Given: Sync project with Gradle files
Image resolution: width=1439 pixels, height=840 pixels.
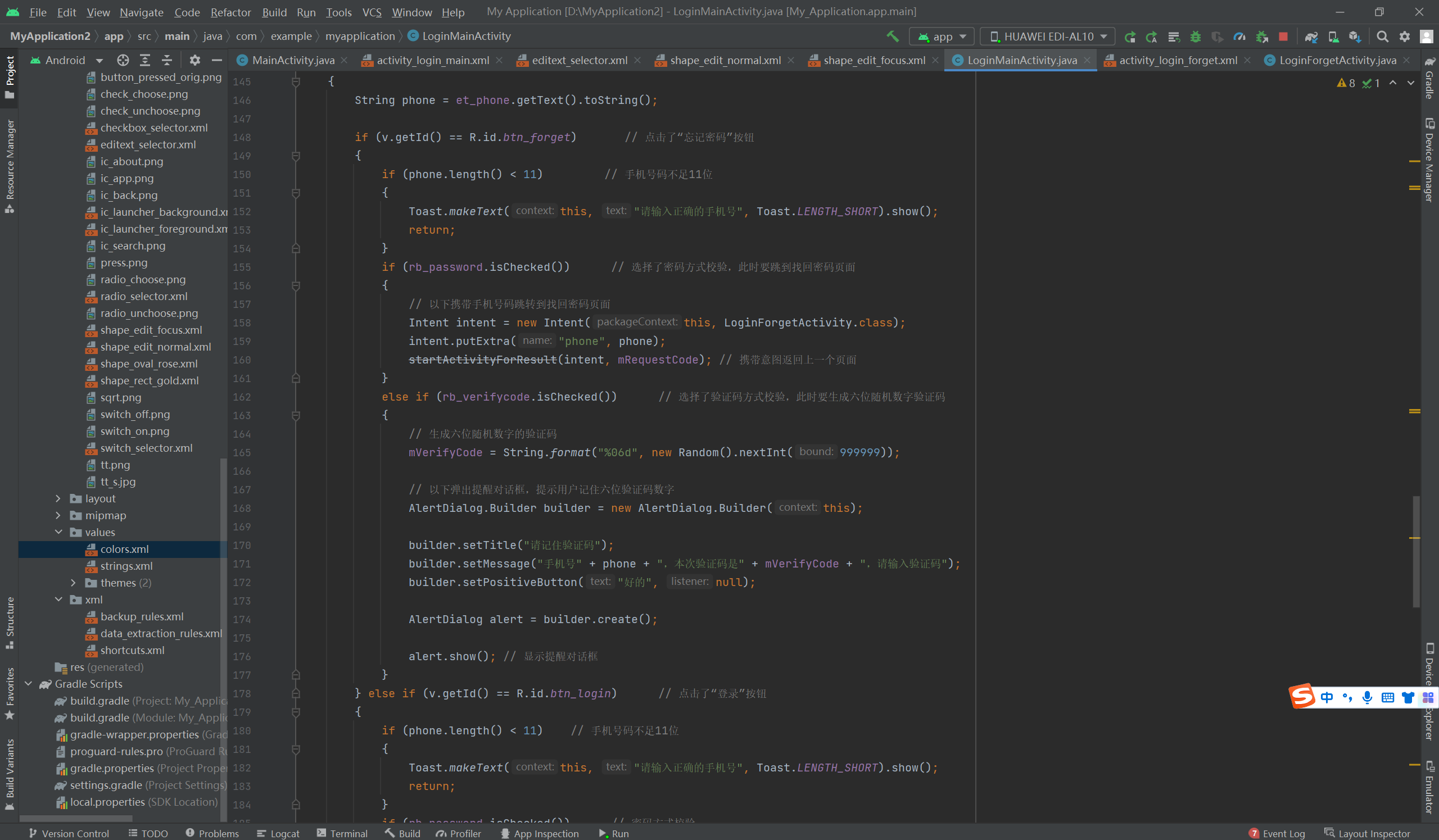Looking at the screenshot, I should pyautogui.click(x=1310, y=37).
